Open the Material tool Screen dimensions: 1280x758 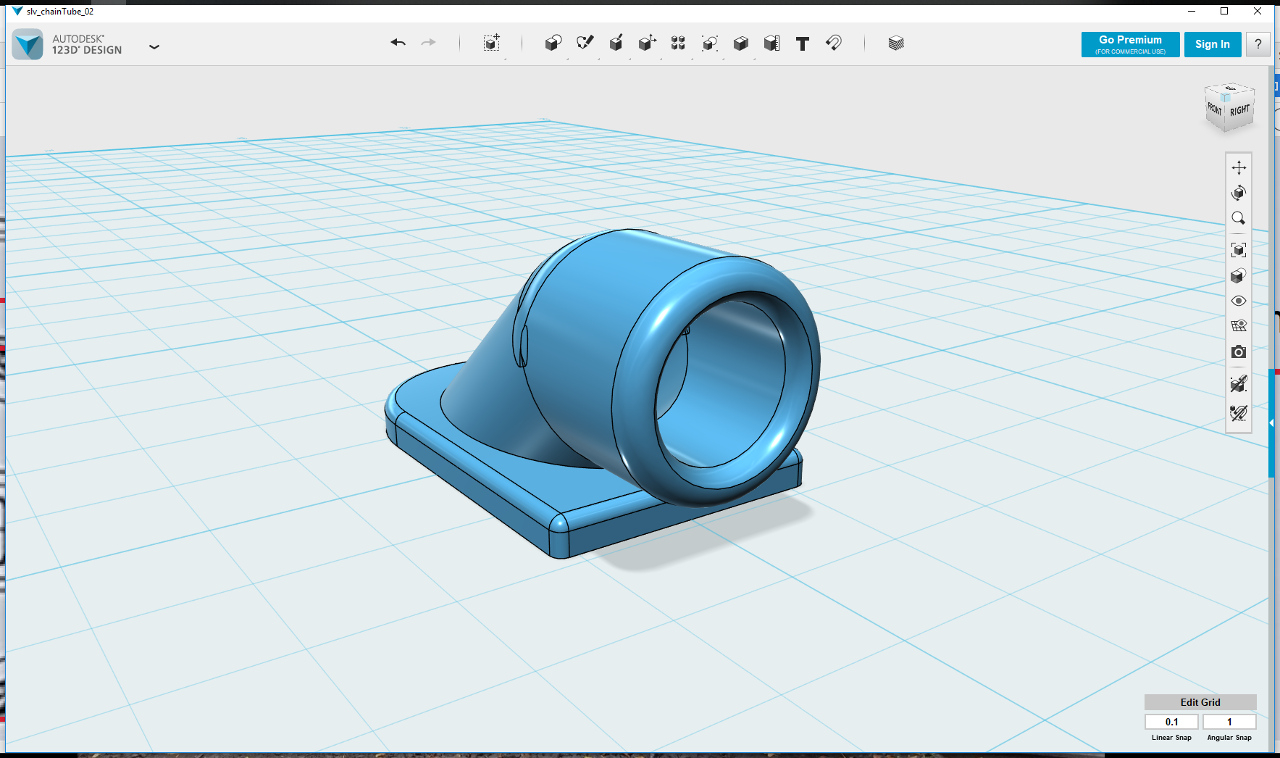[x=896, y=43]
